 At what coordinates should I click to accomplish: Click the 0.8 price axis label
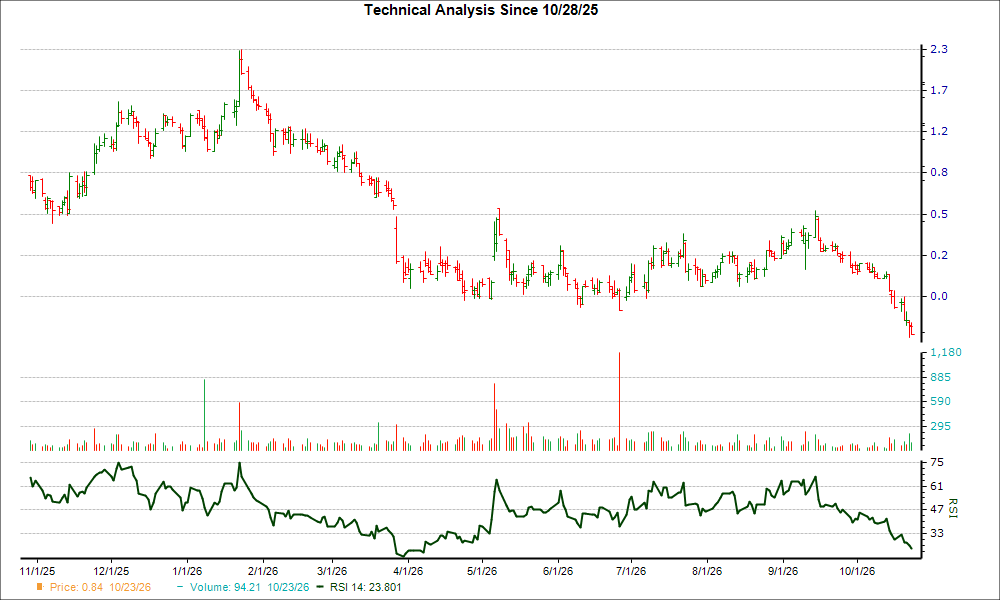(x=939, y=172)
